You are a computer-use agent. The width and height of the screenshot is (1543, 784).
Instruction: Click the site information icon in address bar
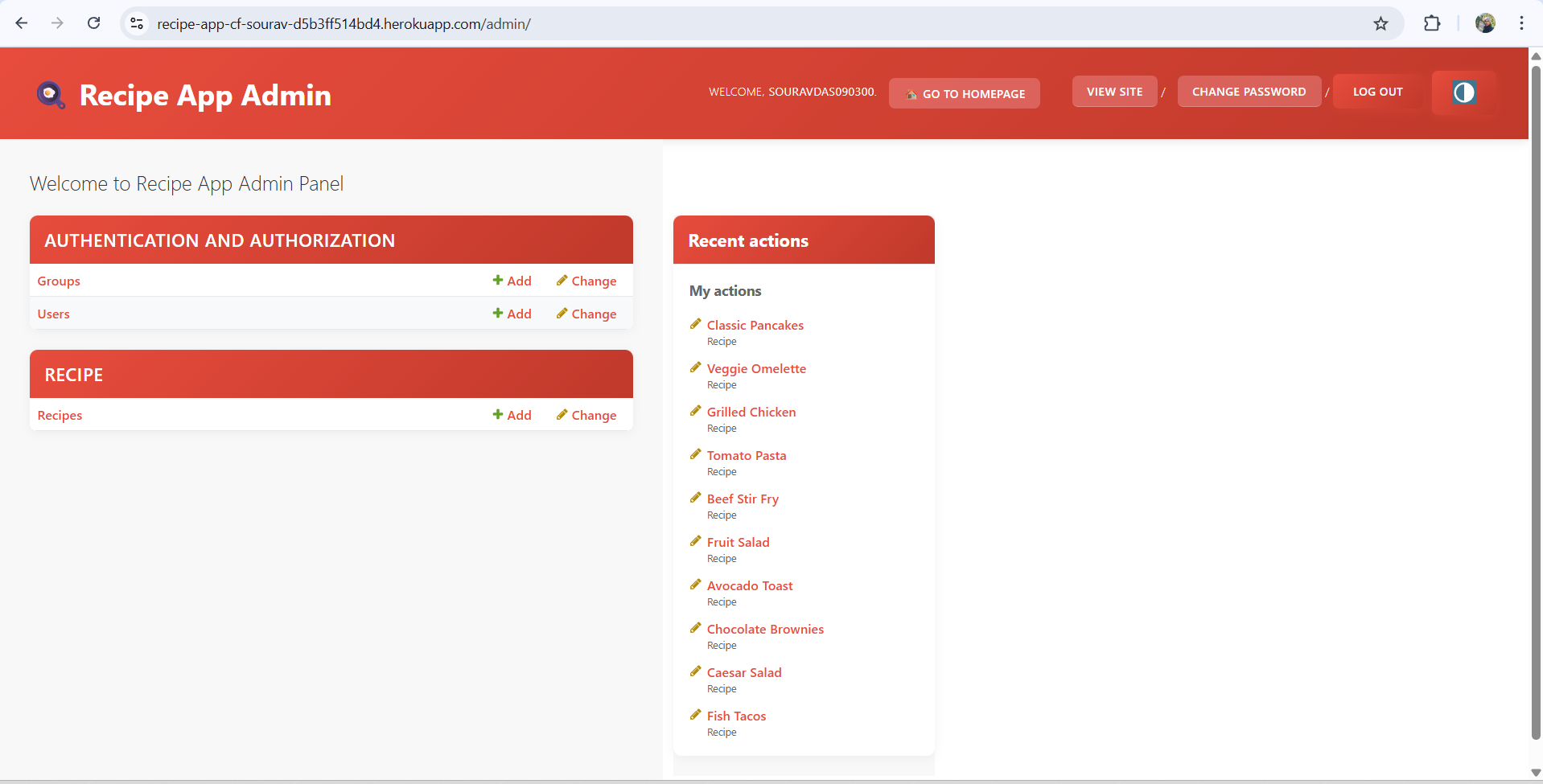click(136, 23)
